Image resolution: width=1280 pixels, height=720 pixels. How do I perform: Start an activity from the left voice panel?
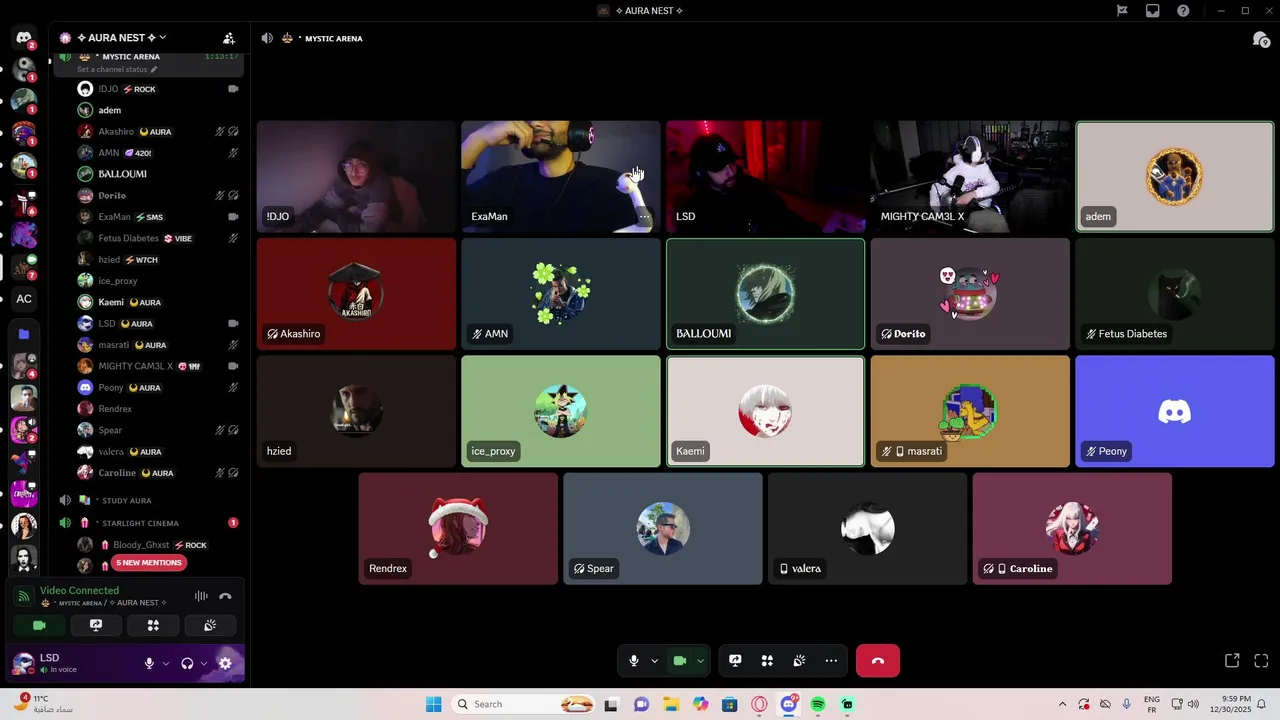click(x=153, y=625)
